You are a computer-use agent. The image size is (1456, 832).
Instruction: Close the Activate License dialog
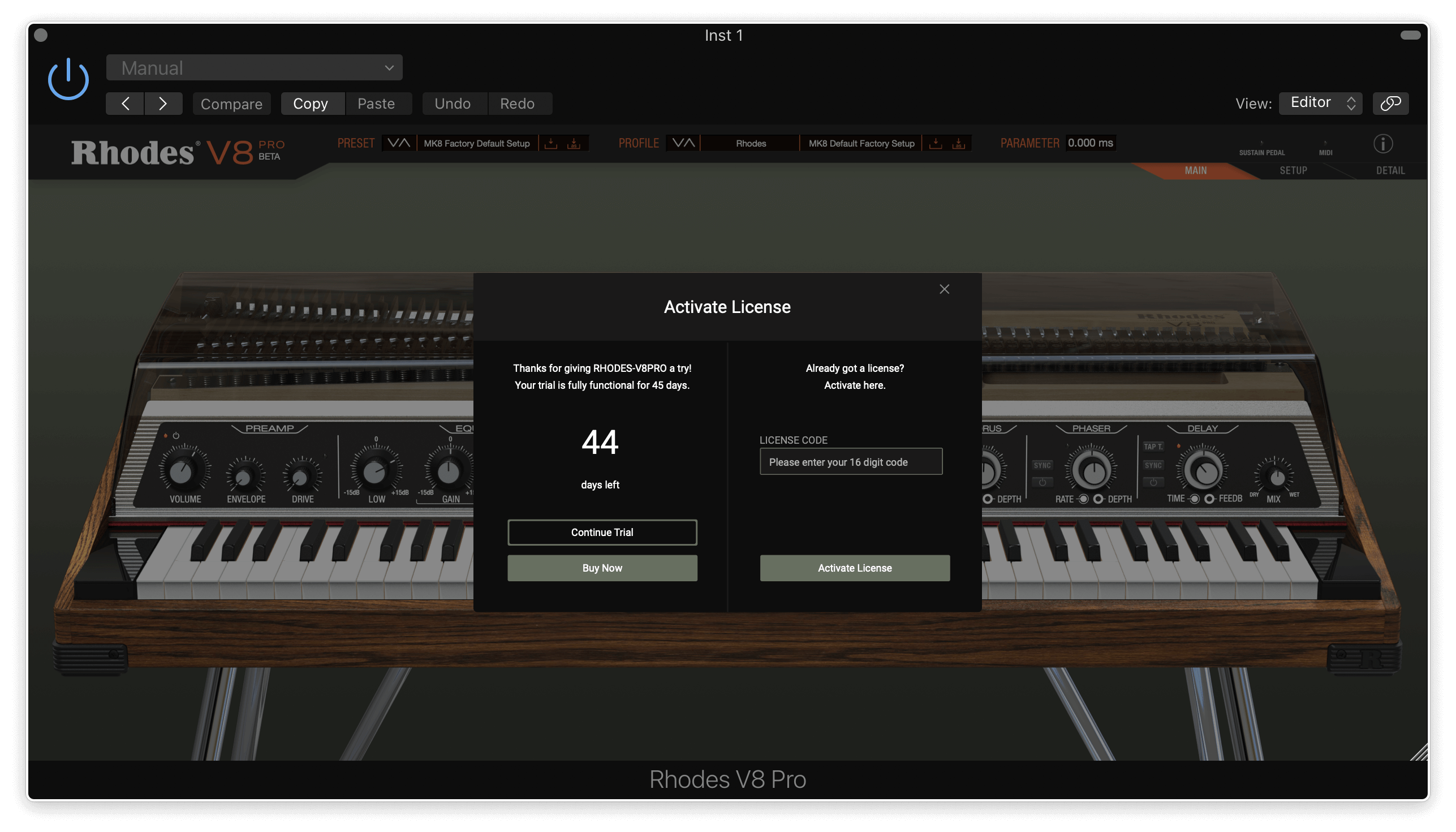click(944, 289)
